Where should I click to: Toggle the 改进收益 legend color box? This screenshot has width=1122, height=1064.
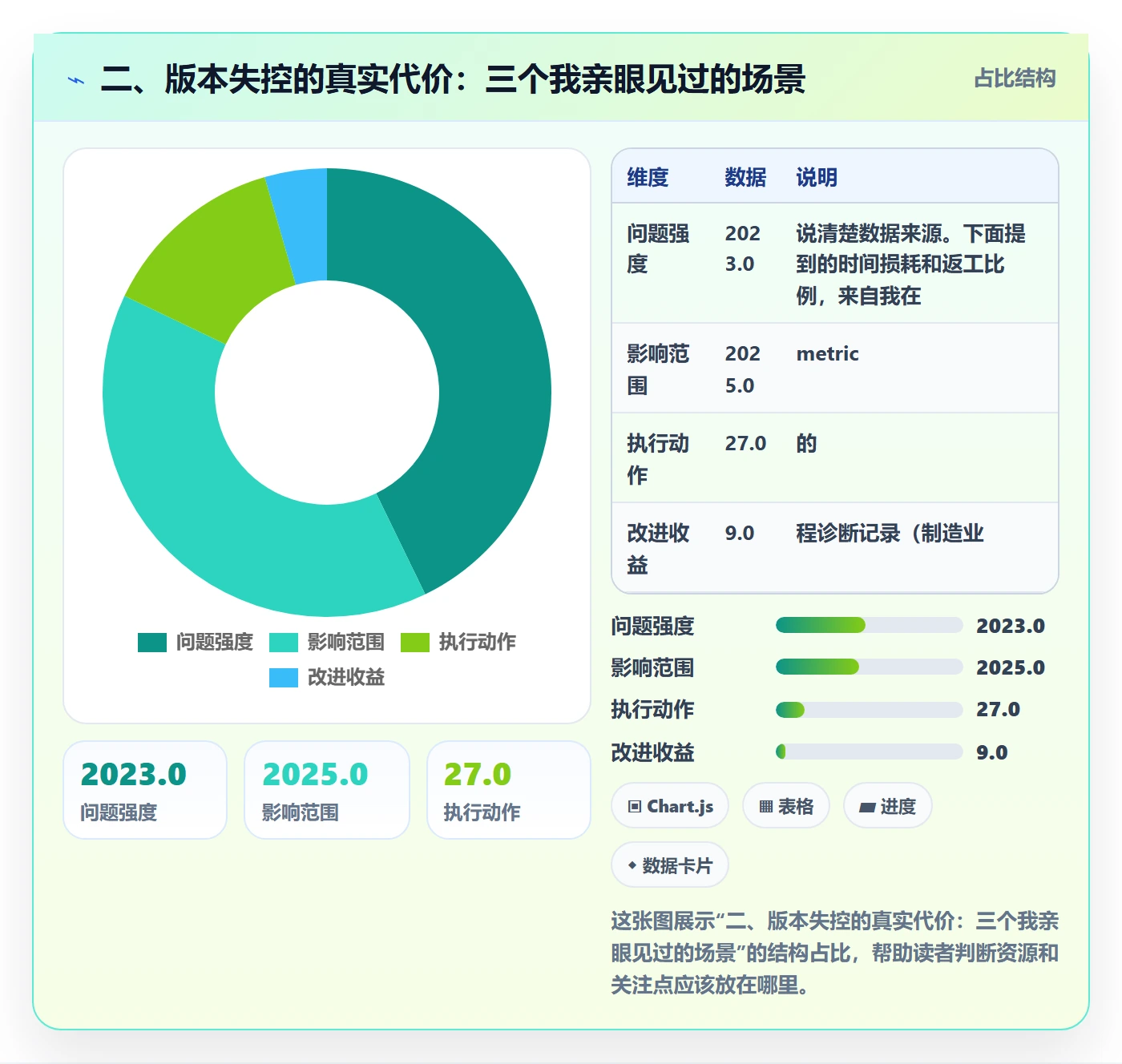coord(284,677)
